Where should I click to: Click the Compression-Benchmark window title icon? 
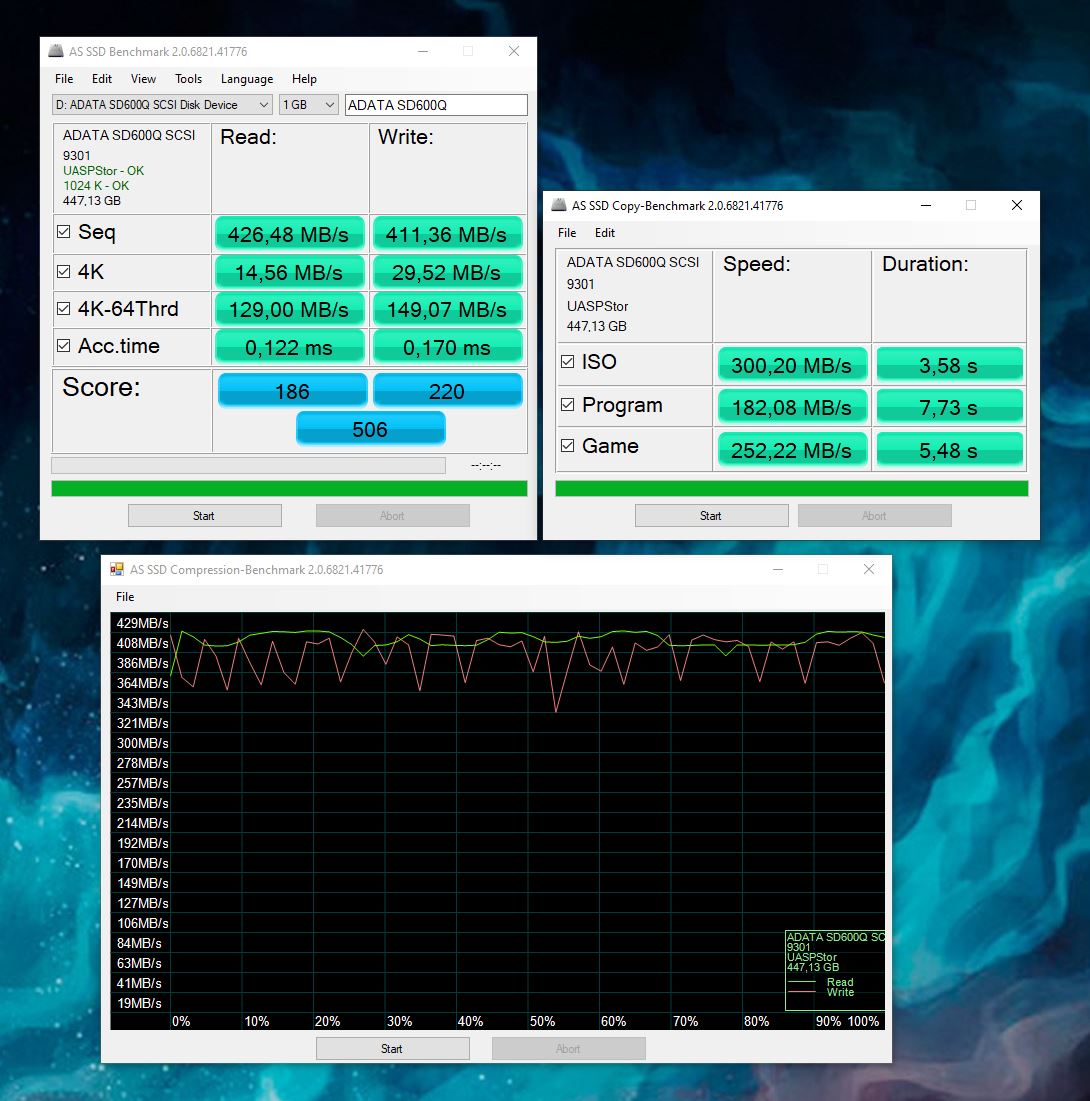pos(117,569)
